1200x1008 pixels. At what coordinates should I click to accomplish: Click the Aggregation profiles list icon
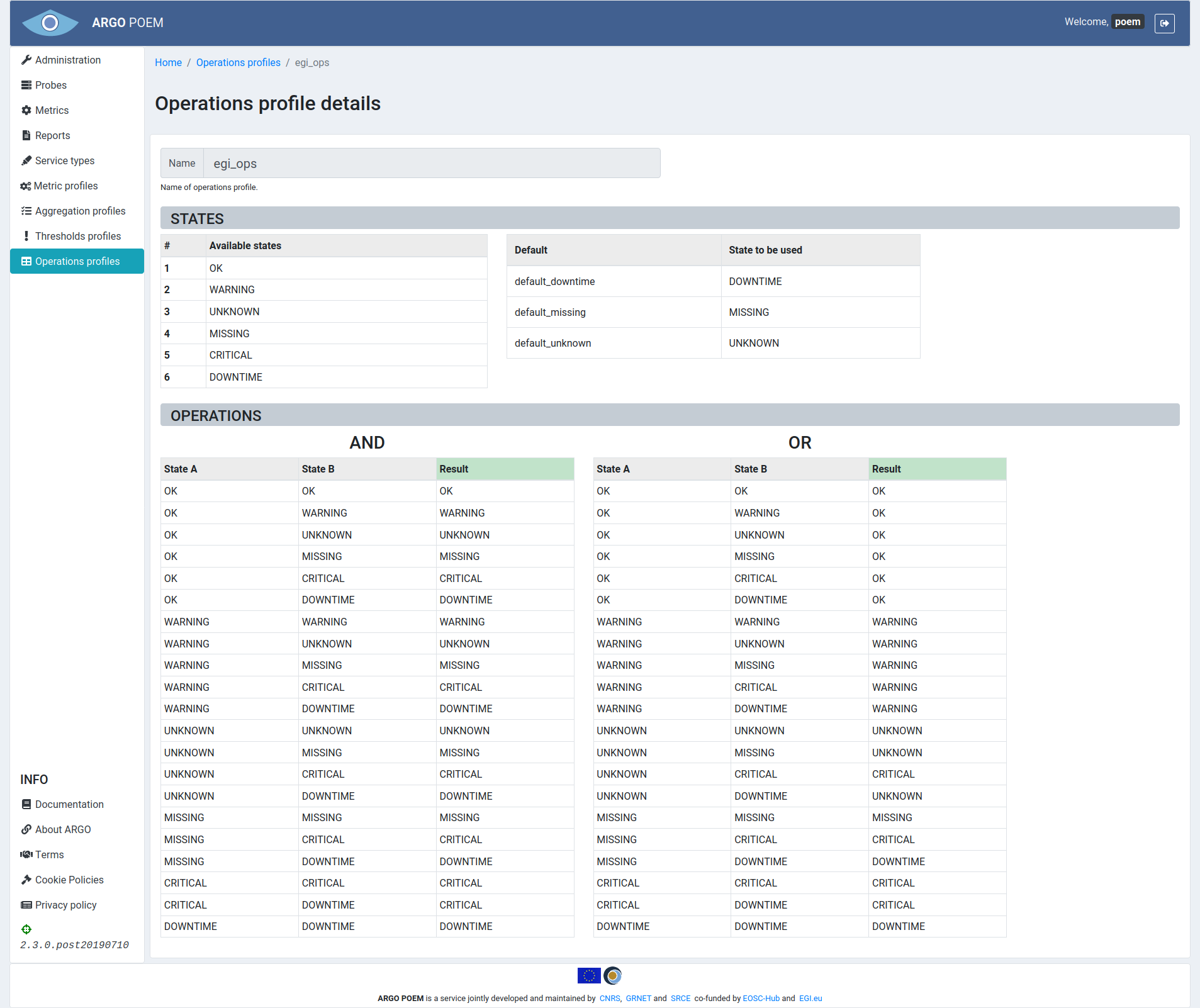tap(26, 211)
